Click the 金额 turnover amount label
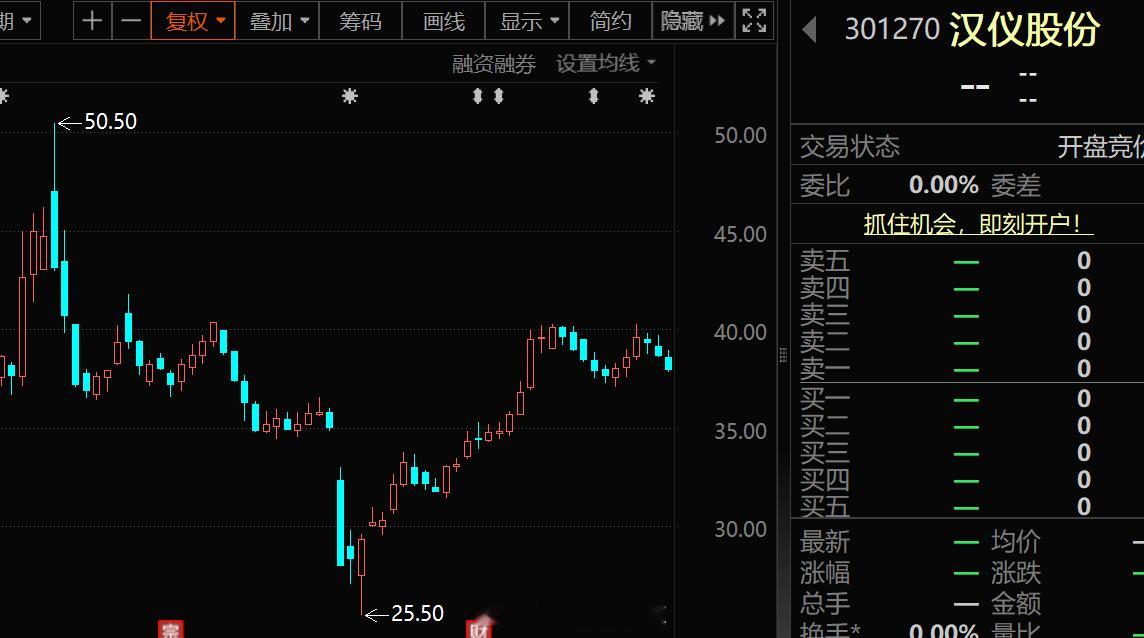The image size is (1144, 638). [1016, 604]
